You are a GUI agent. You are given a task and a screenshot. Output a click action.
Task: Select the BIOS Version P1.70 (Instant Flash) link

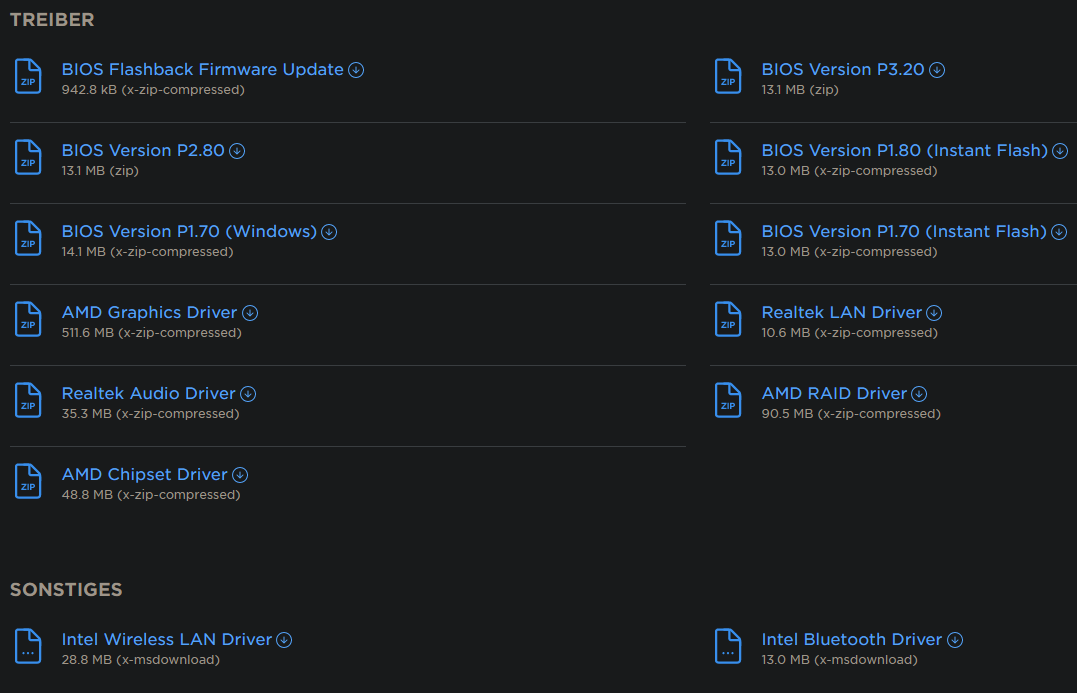904,231
